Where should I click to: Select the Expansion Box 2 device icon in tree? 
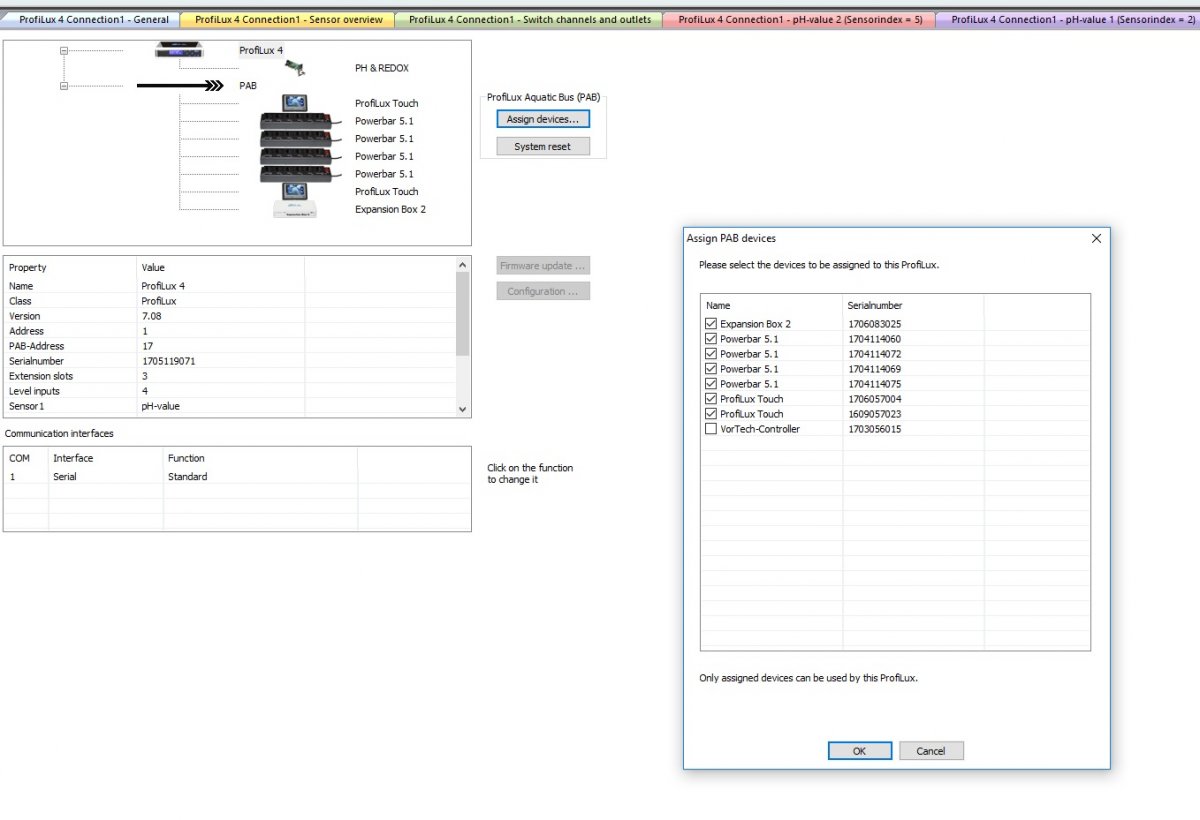point(295,209)
